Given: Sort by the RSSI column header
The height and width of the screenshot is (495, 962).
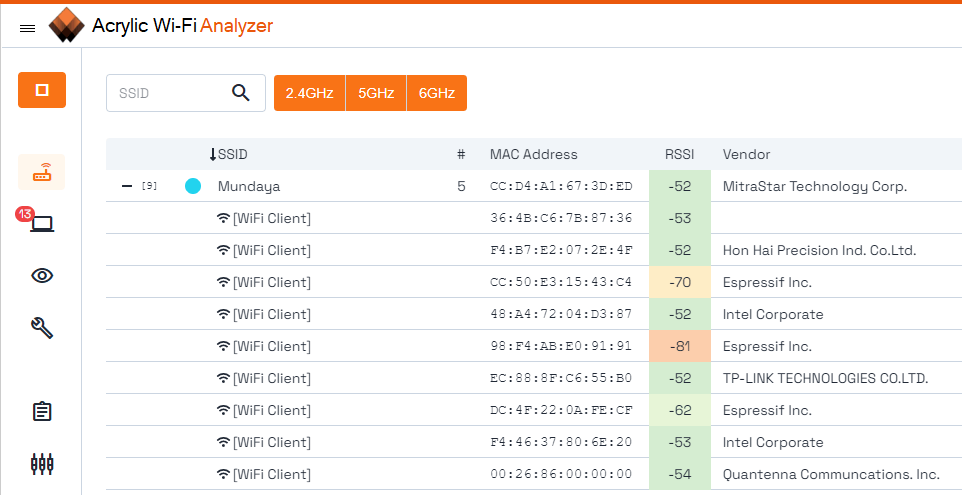Looking at the screenshot, I should [680, 155].
